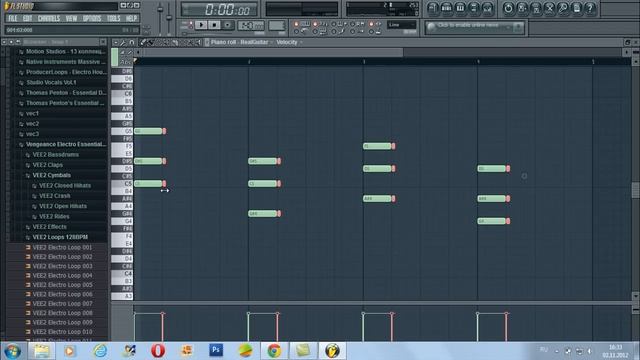Click the scissors audio editor shortcut icon
640x360 pixels.
click(x=549, y=8)
